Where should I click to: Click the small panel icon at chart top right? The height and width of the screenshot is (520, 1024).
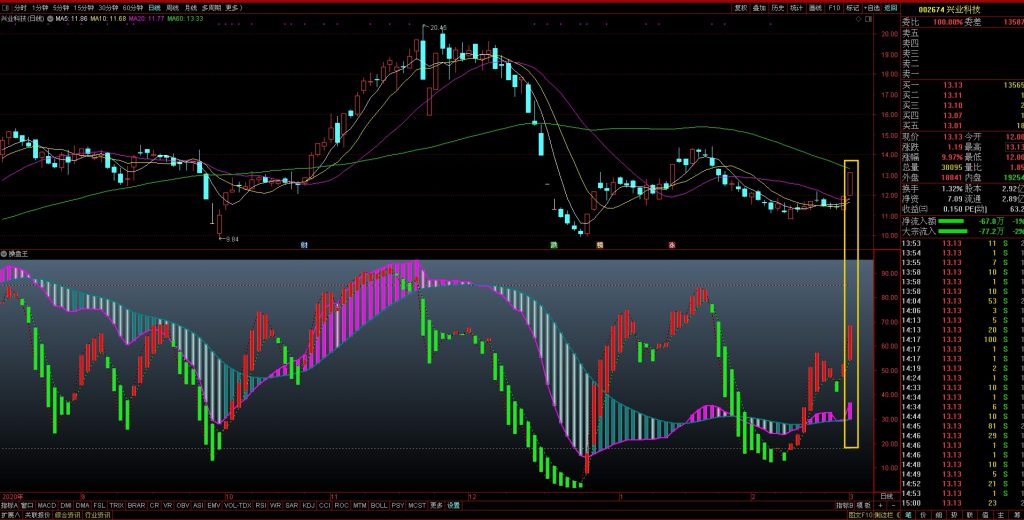tap(870, 18)
